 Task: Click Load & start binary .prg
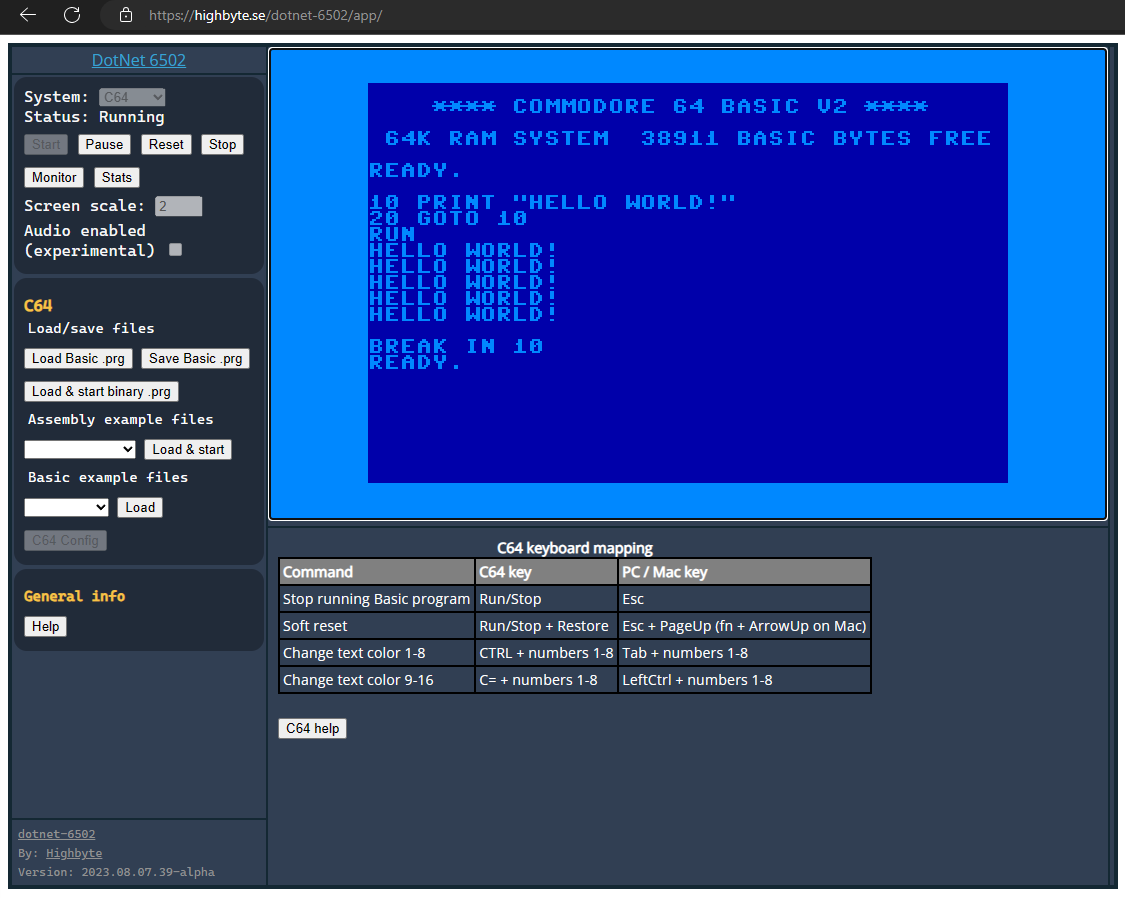point(101,392)
